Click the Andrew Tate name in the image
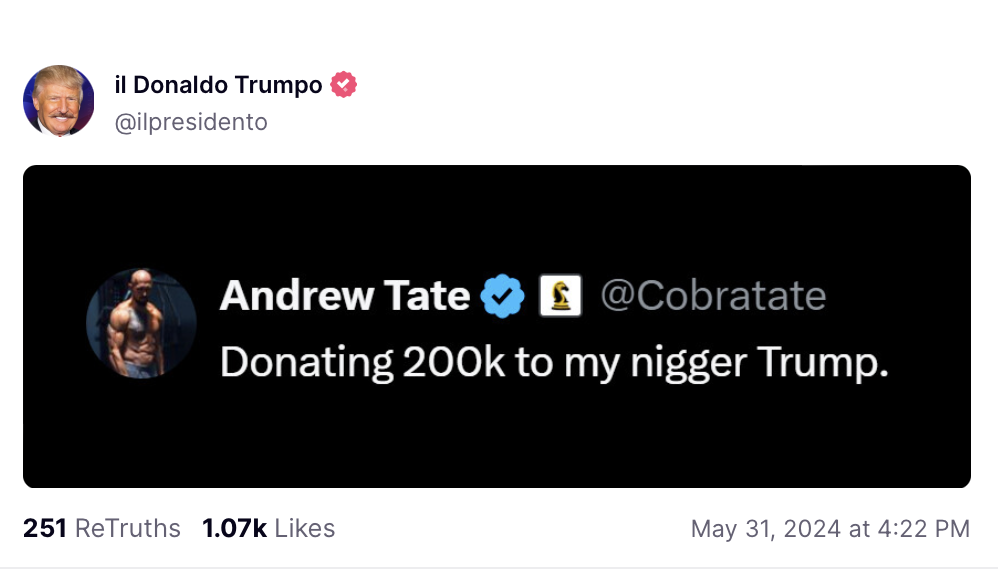 pos(344,296)
